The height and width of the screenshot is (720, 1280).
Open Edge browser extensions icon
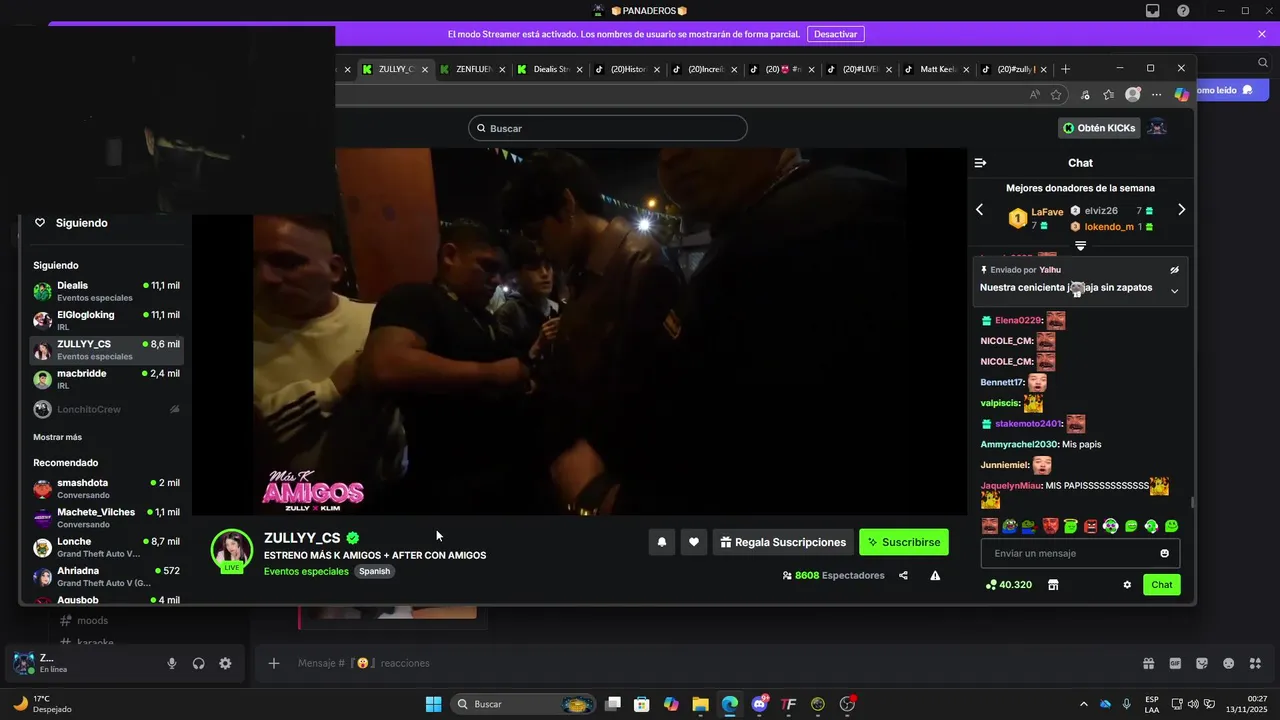point(1085,94)
